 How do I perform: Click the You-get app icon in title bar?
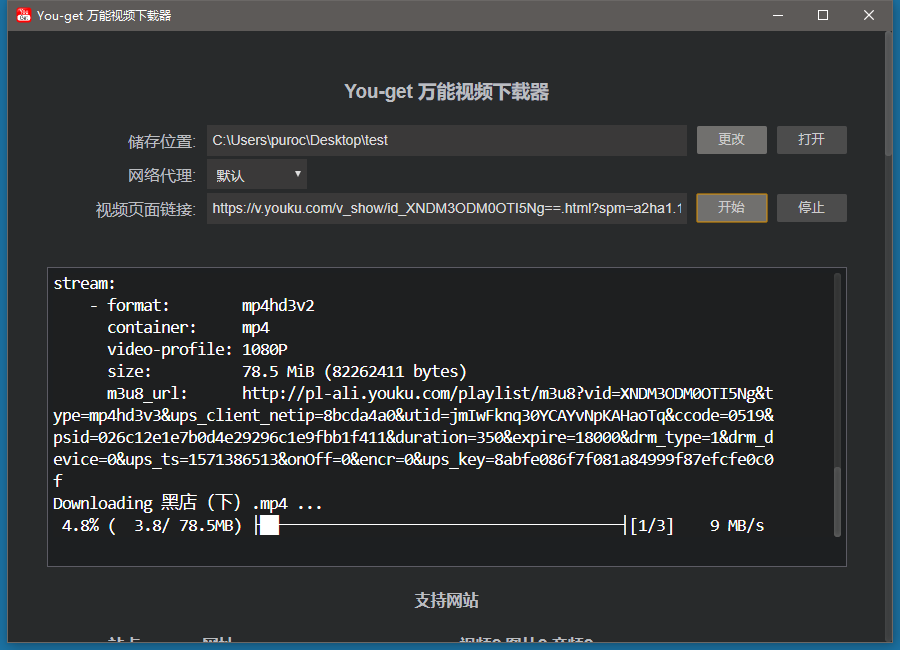click(24, 16)
